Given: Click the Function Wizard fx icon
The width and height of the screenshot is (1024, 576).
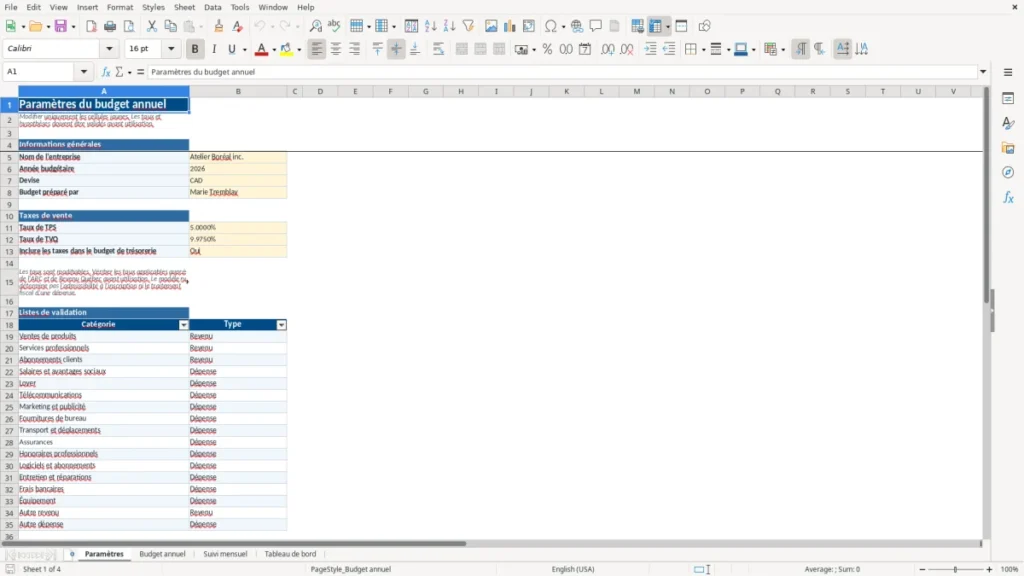Looking at the screenshot, I should [106, 72].
